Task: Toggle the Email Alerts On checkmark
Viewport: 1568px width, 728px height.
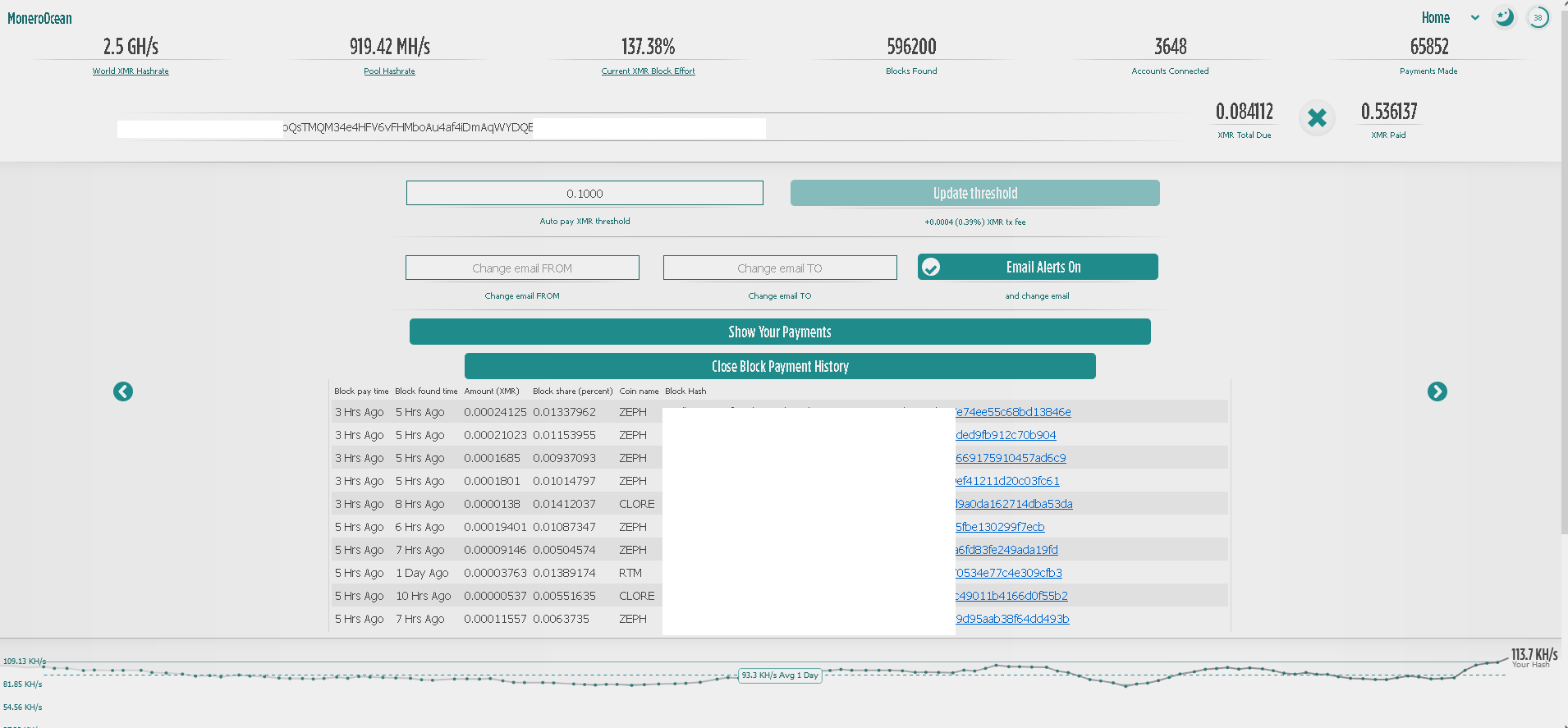Action: click(x=931, y=268)
